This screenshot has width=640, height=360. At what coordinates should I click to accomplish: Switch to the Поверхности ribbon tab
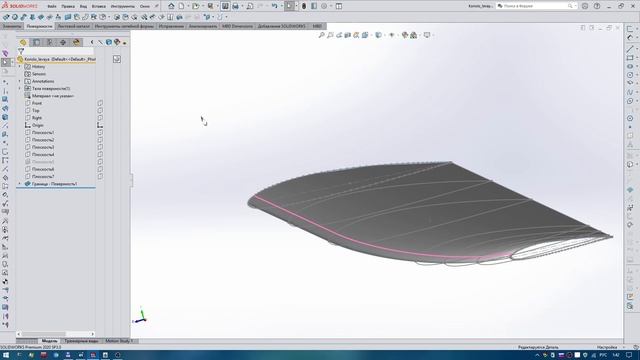[40, 26]
